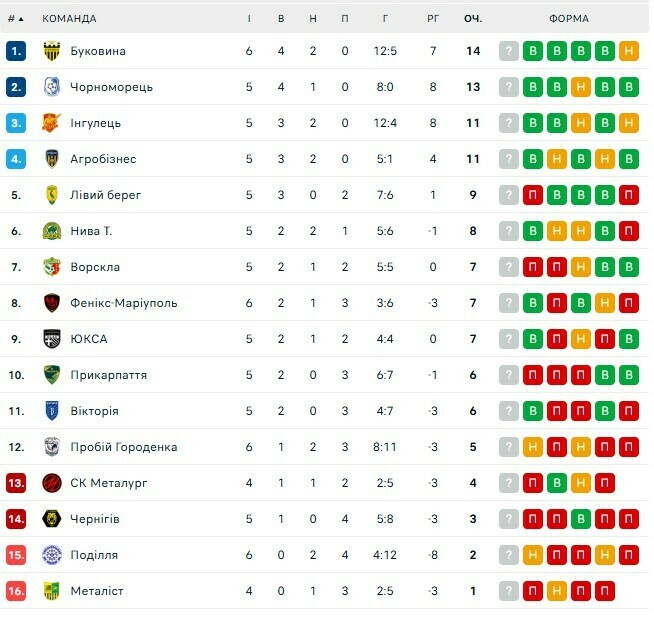
Task: Open the Нива Т. team page
Action: [x=91, y=231]
